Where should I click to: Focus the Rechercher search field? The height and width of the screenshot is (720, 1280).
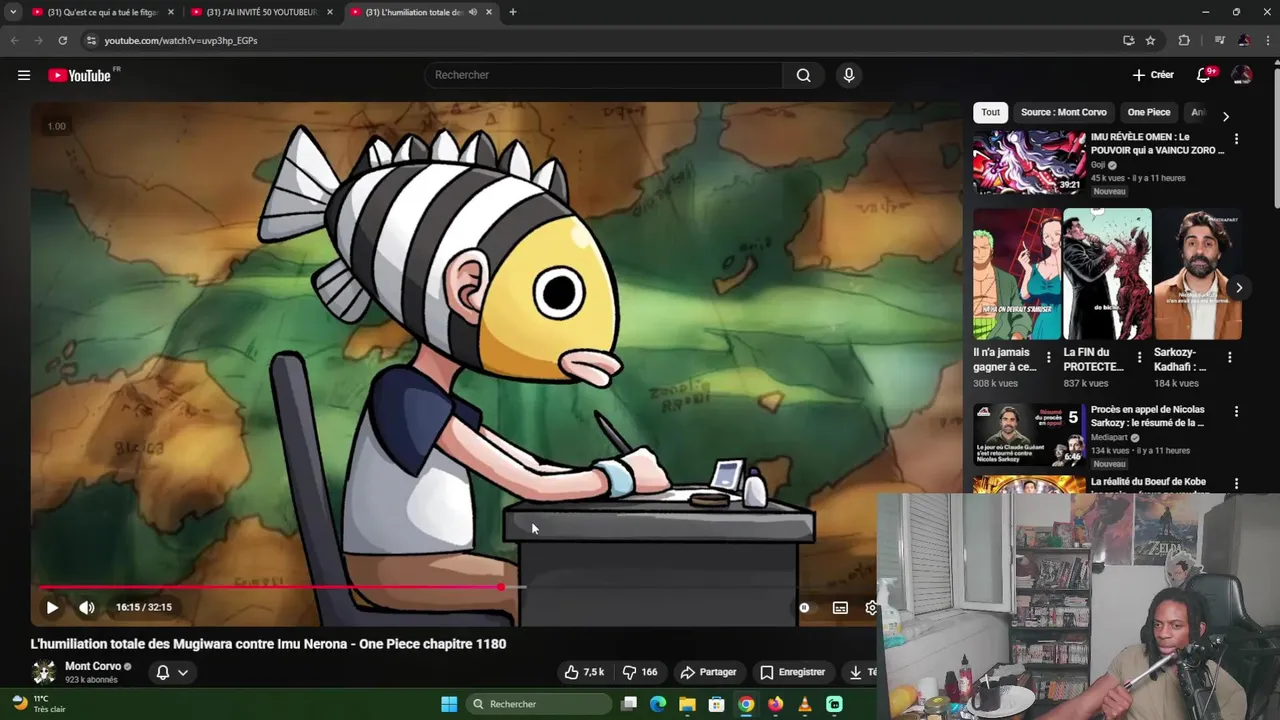(x=603, y=75)
